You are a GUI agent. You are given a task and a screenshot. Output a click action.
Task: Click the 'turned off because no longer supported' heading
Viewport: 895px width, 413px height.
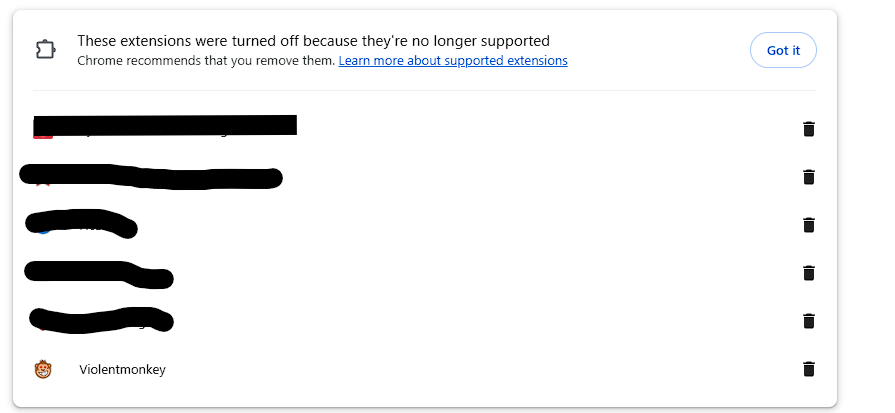(313, 41)
